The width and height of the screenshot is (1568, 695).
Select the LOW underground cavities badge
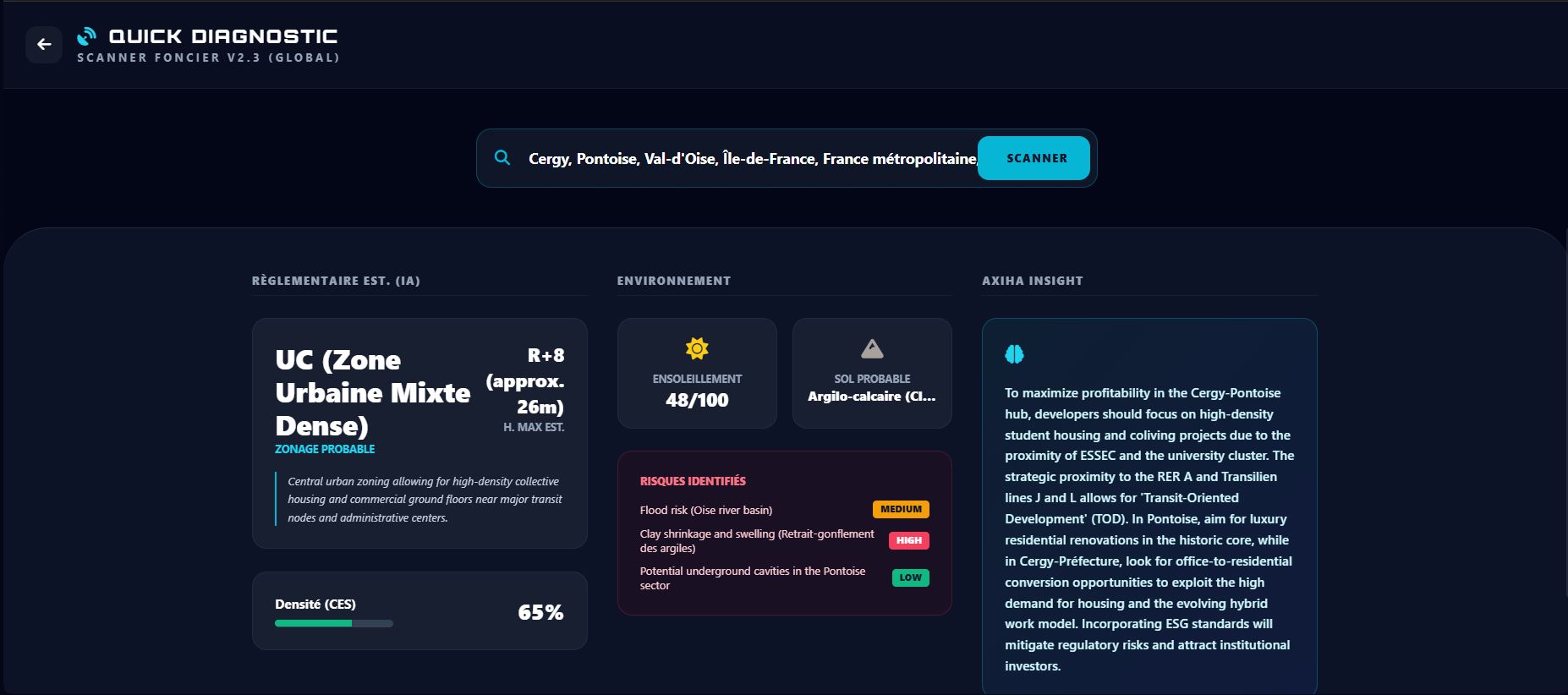pos(910,577)
